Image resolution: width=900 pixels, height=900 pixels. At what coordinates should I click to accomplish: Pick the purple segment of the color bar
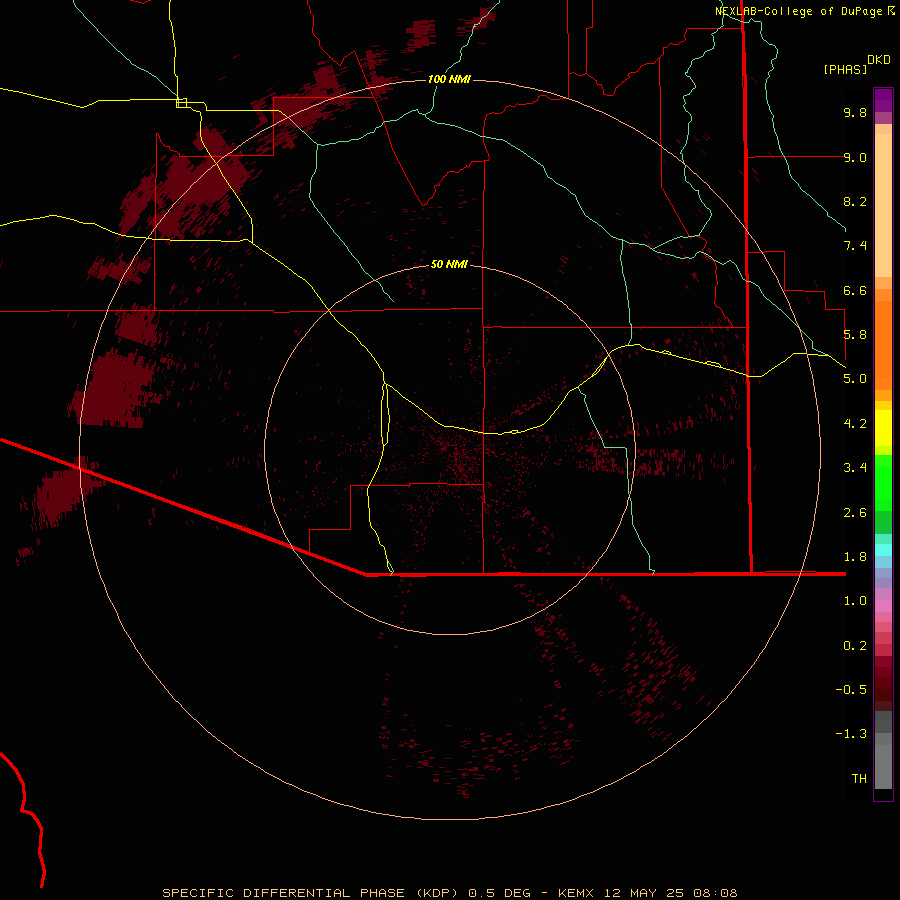(x=883, y=100)
